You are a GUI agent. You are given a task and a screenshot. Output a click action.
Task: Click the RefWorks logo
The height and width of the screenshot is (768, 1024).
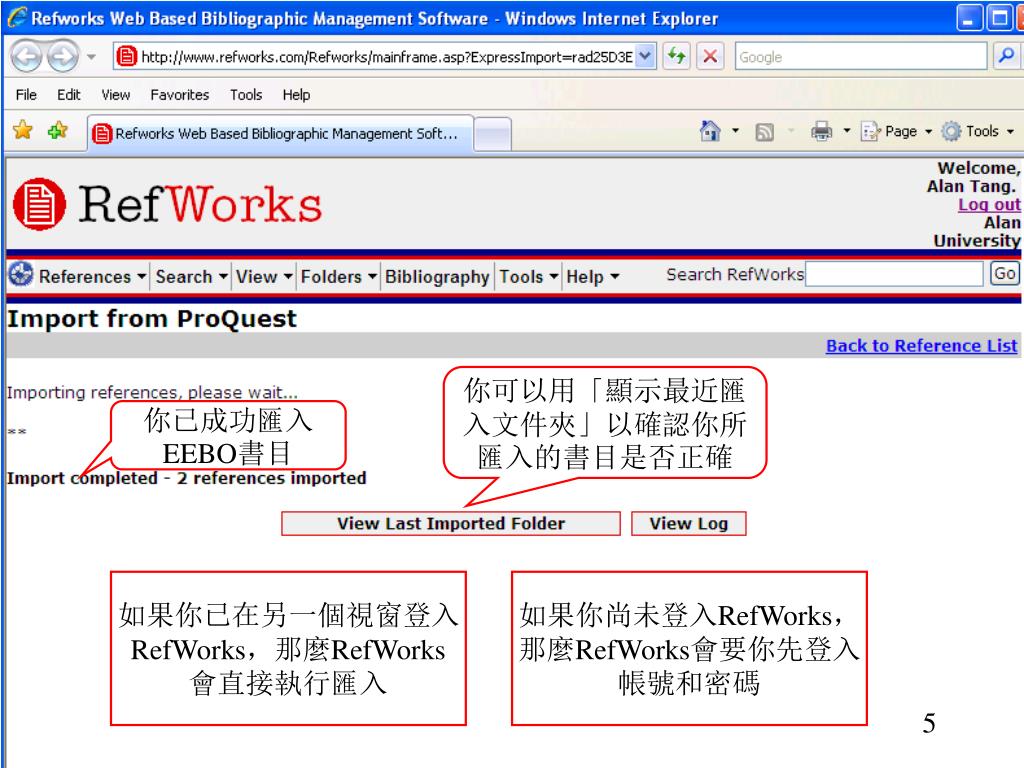coord(167,204)
